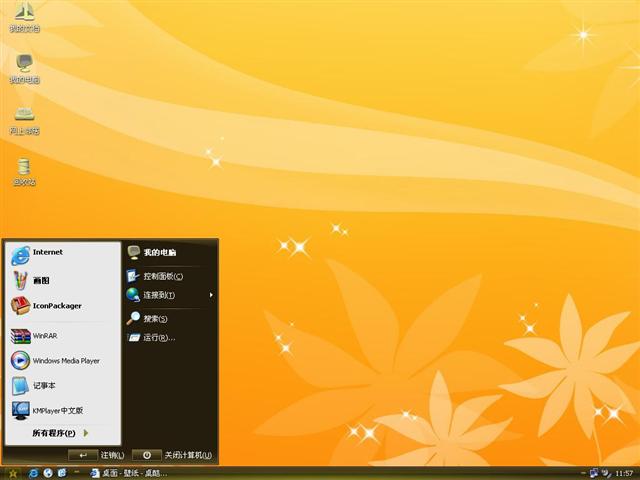
Task: Start Windows Media Player from start menu
Action: click(x=63, y=361)
